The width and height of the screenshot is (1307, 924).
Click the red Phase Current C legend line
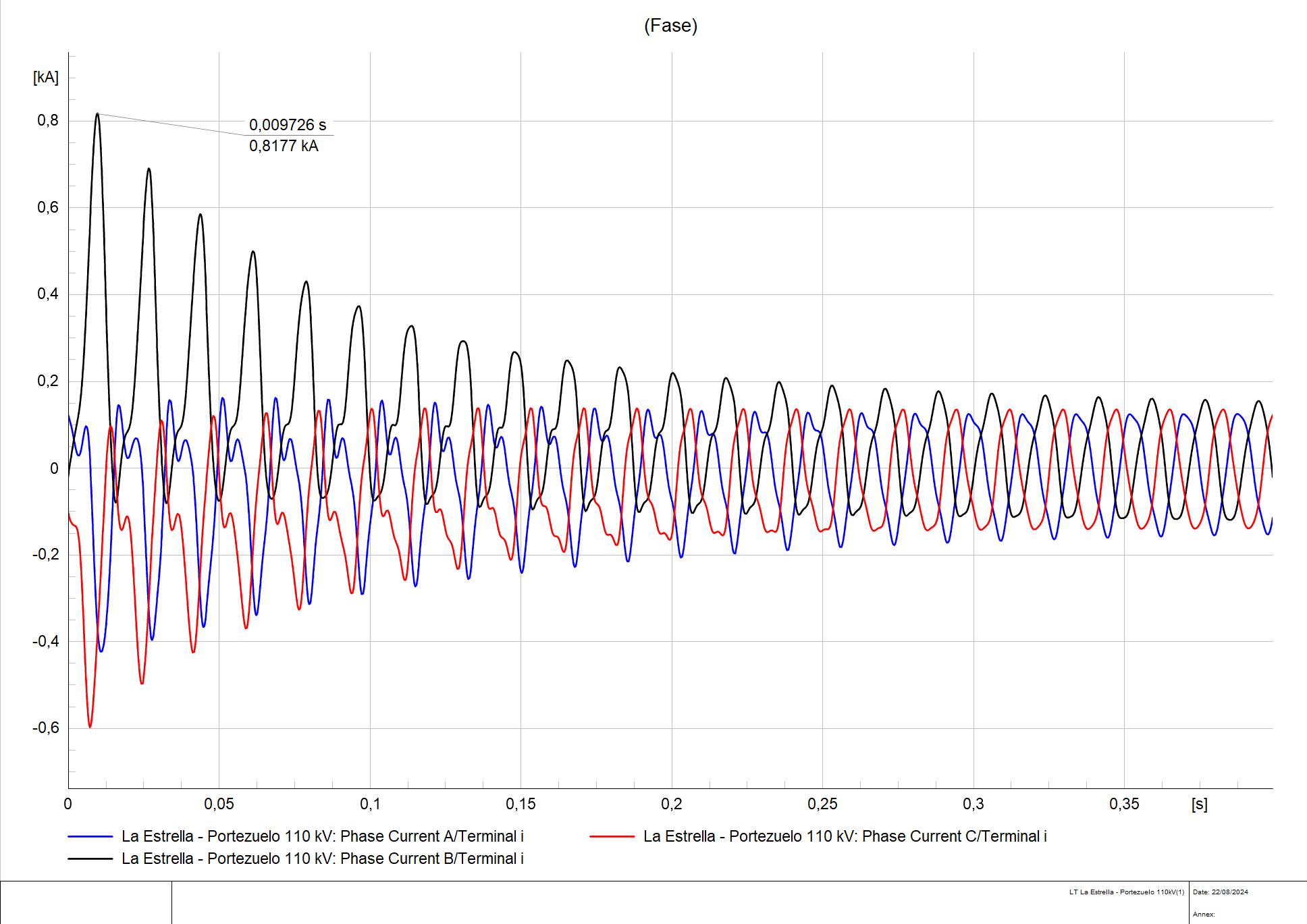[612, 837]
